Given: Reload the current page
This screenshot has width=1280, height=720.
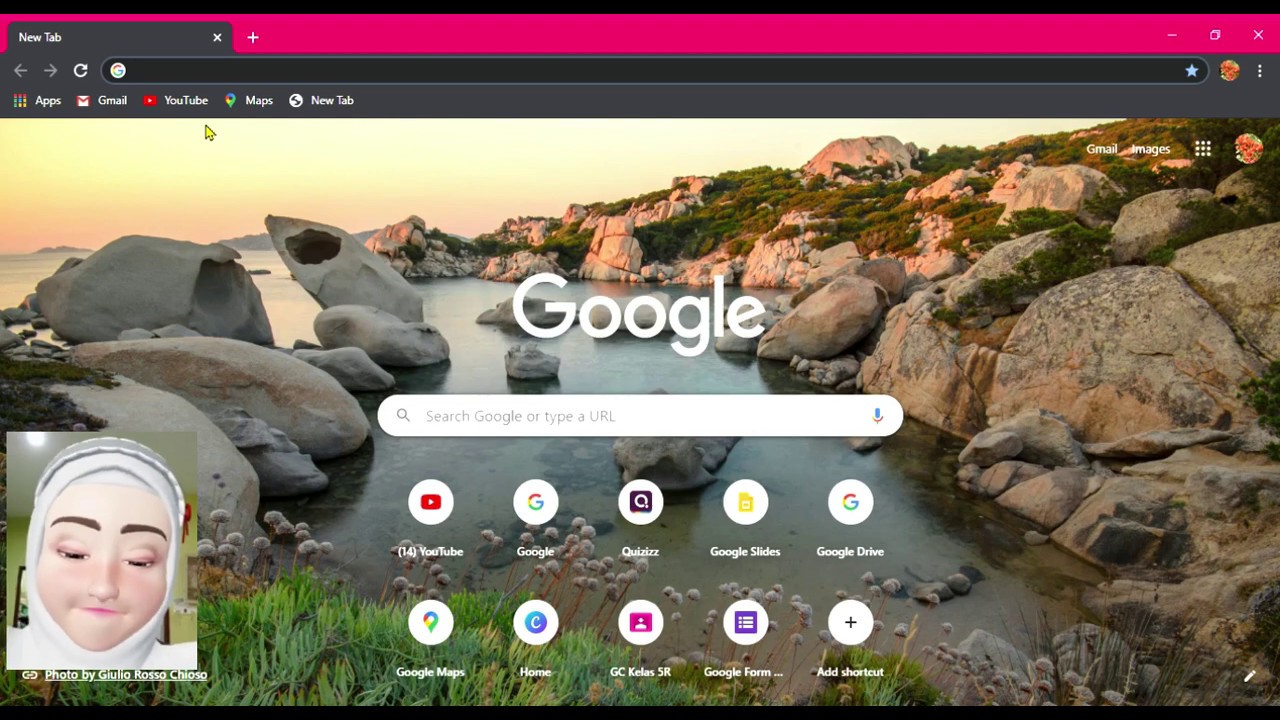Looking at the screenshot, I should coord(80,70).
